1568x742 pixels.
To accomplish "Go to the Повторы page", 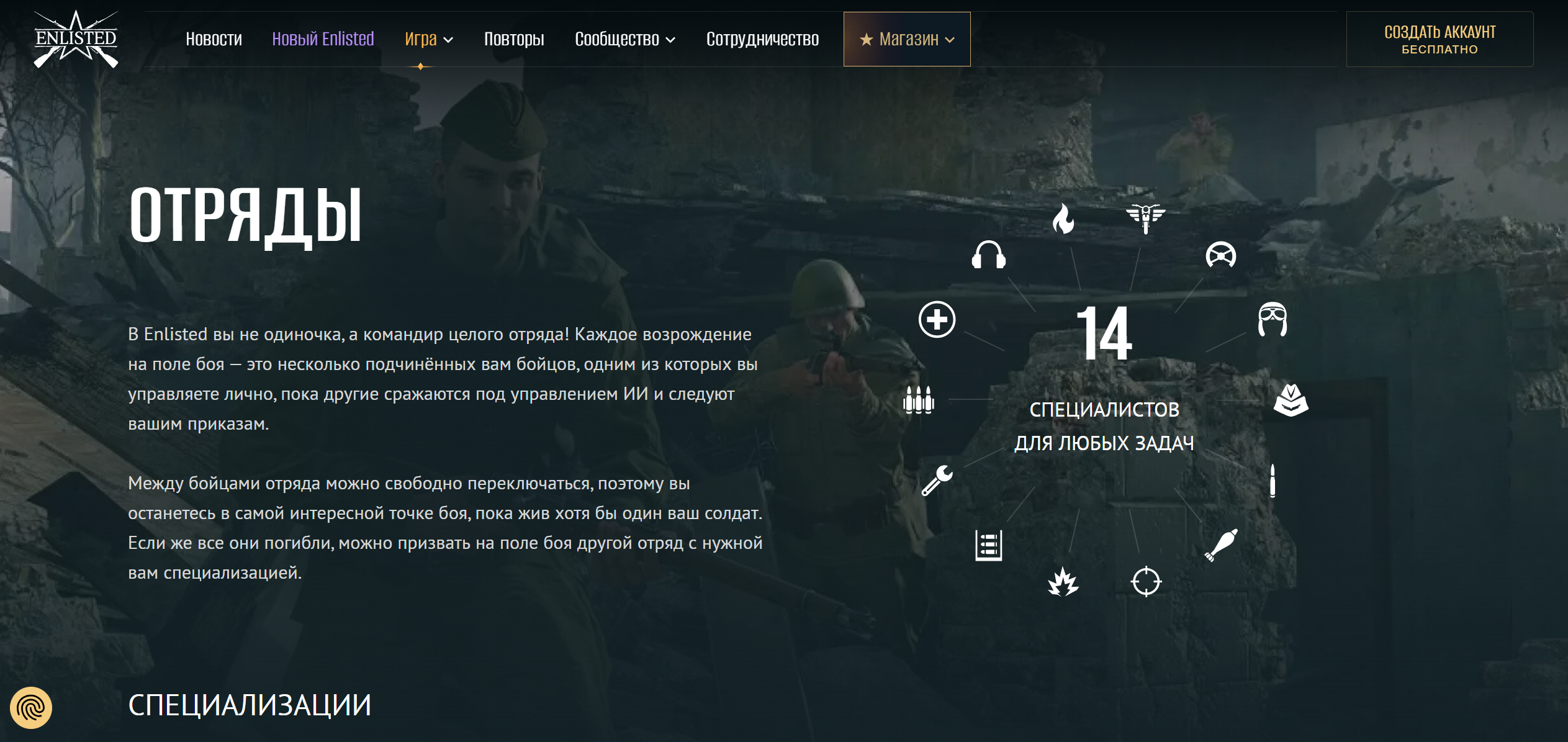I will (x=514, y=39).
